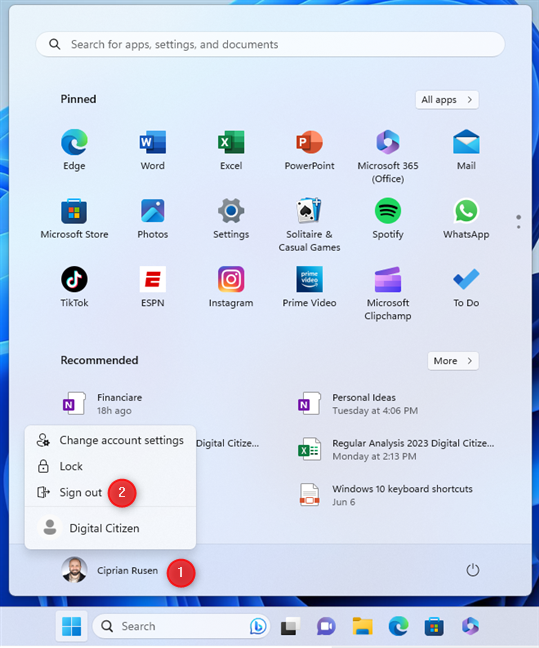This screenshot has width=539, height=648.
Task: Launch the ESPN app
Action: [x=153, y=286]
